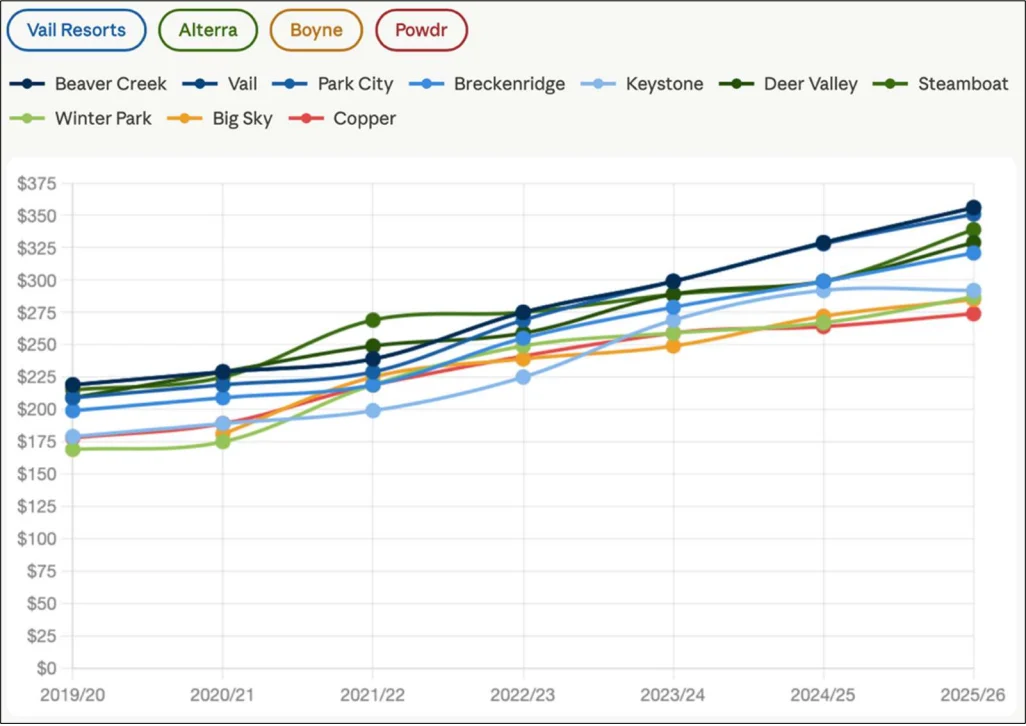Click Beaver Creek 2025/26 data point
This screenshot has width=1026, height=726.
point(973,208)
